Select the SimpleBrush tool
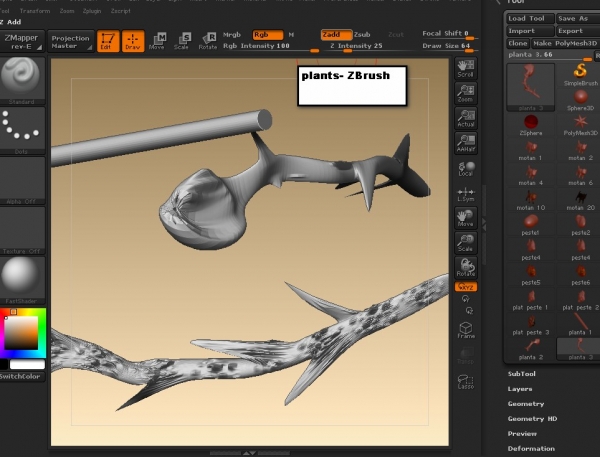Screen dimensions: 600x457 click(x=580, y=75)
